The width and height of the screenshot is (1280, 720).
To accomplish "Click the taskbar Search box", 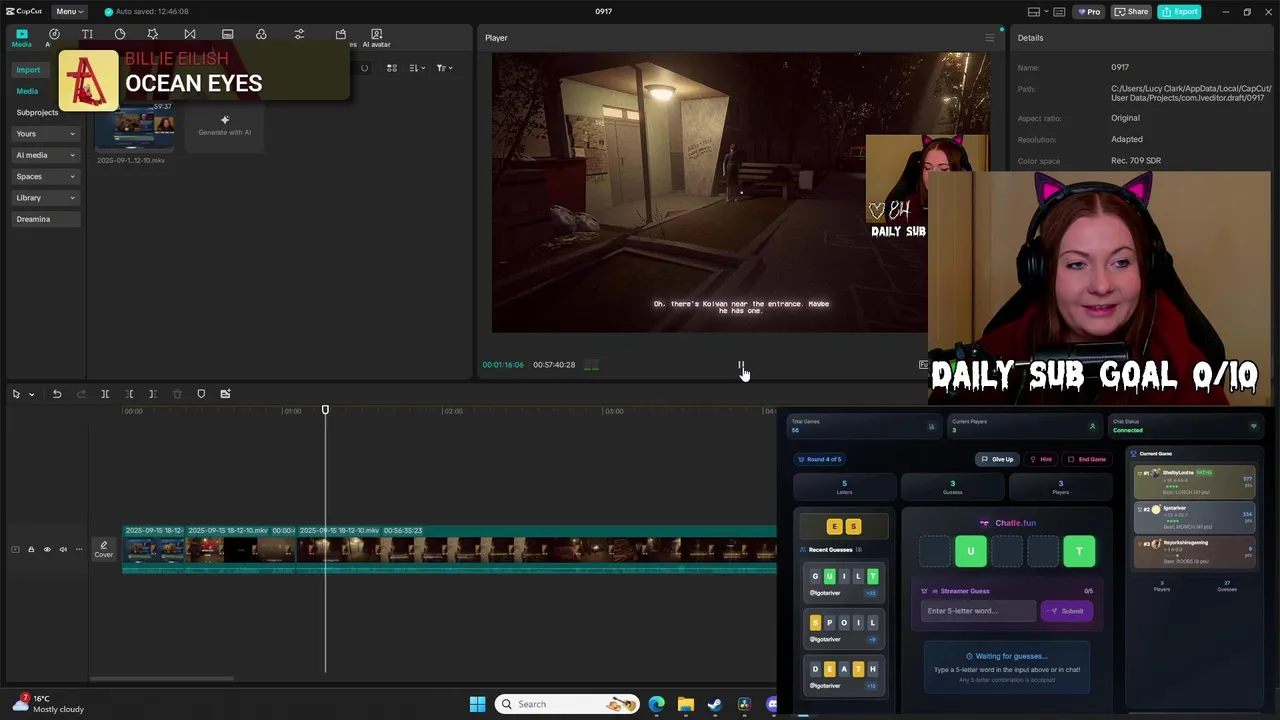I will tap(567, 704).
